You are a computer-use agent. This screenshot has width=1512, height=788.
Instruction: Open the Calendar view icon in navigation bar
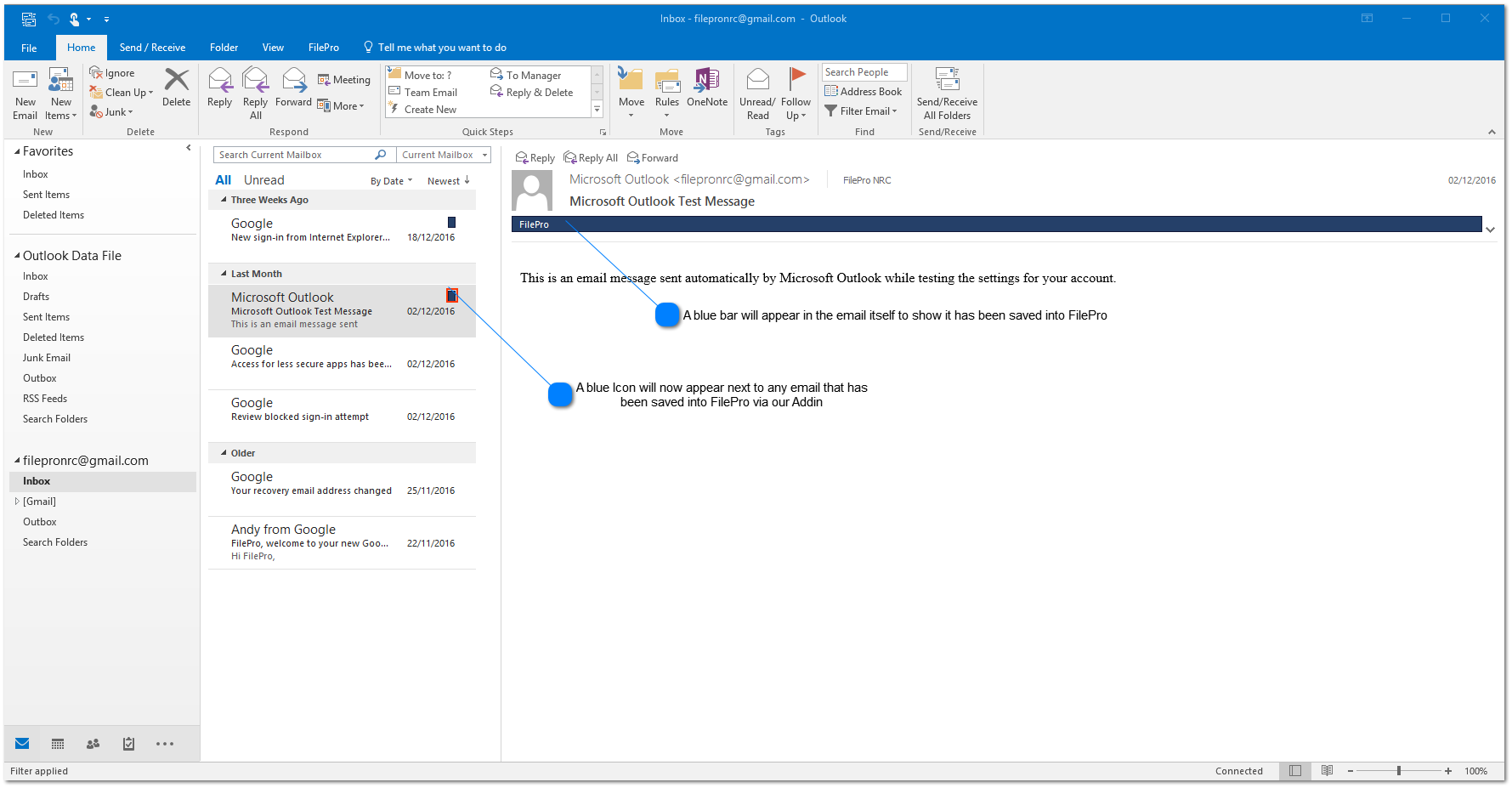point(58,744)
